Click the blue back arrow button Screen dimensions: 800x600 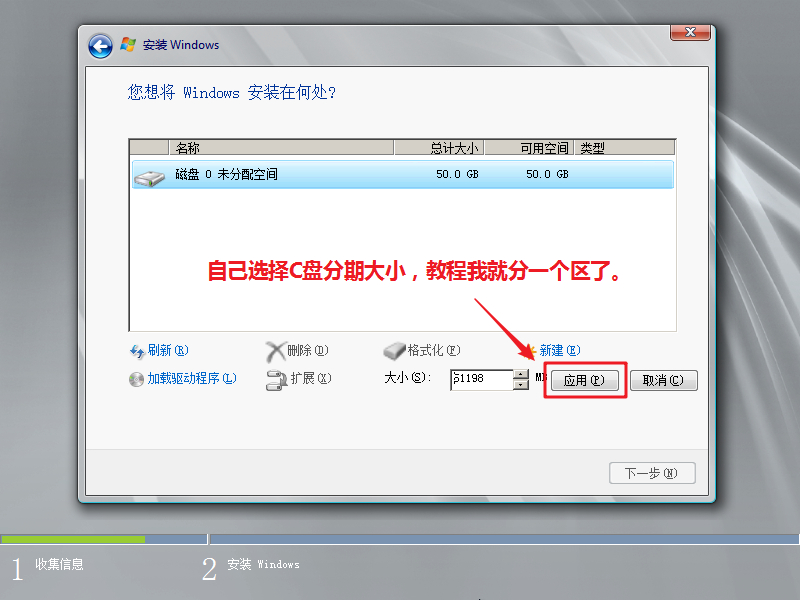(x=100, y=46)
